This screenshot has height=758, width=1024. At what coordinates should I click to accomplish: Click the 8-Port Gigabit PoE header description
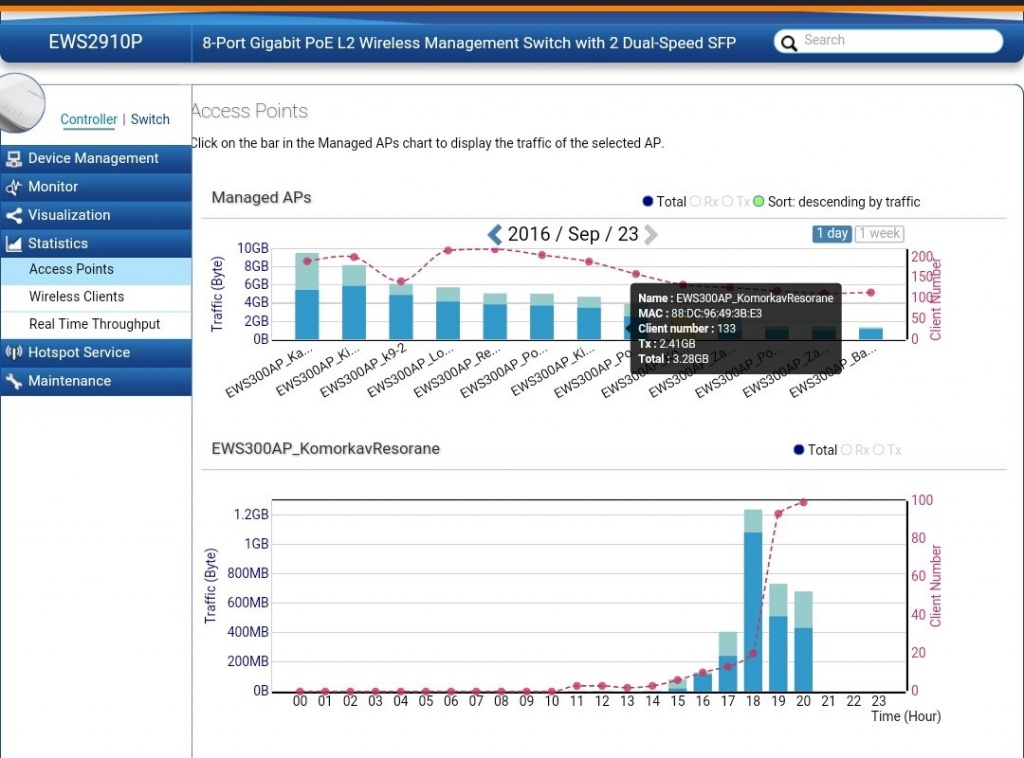click(469, 43)
